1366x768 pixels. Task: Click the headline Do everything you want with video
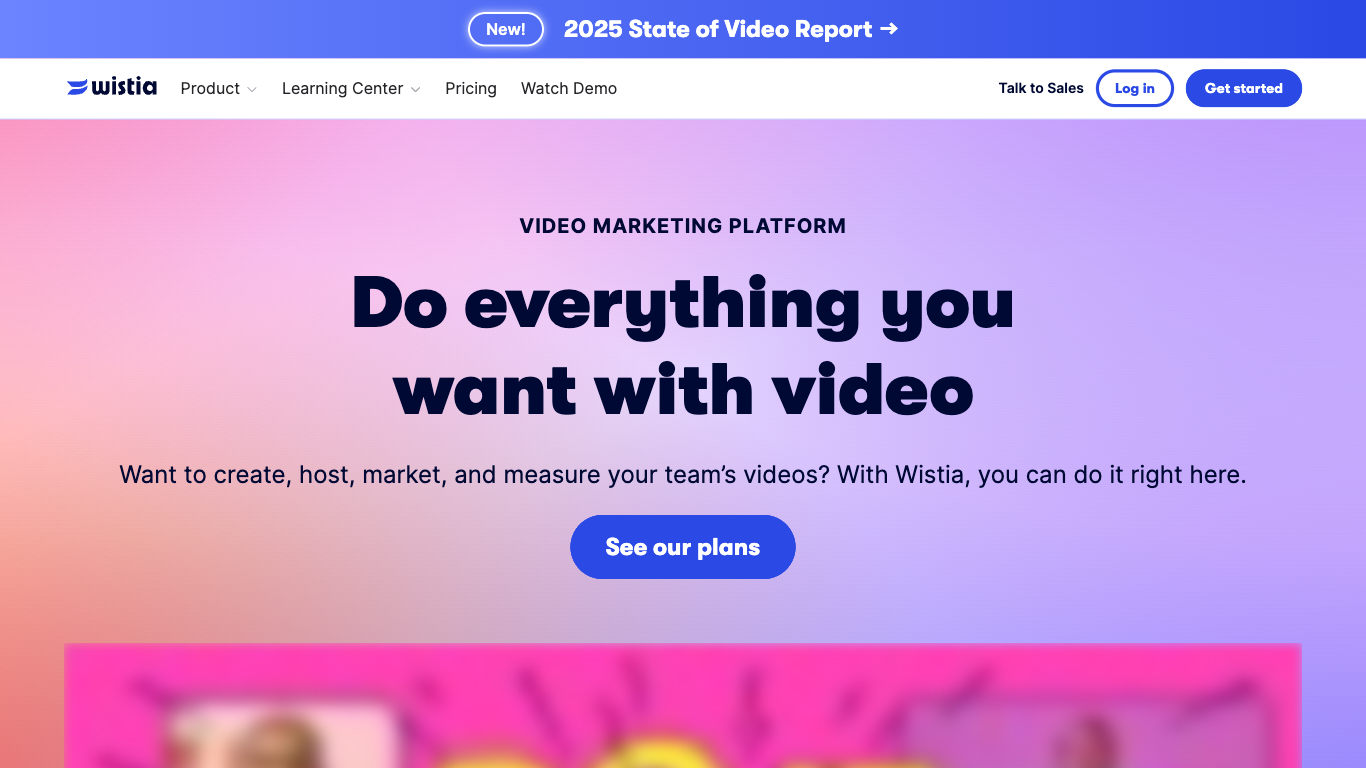(x=683, y=345)
